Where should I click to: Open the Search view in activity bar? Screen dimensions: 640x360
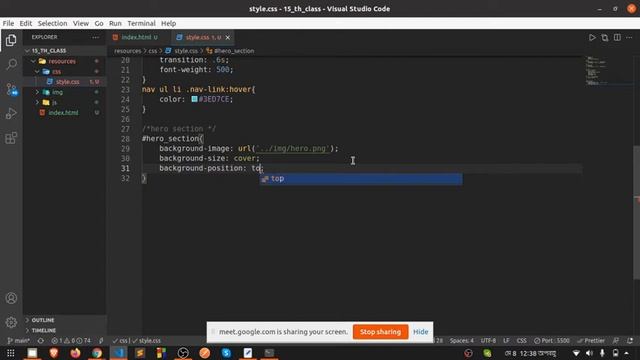tap(11, 64)
